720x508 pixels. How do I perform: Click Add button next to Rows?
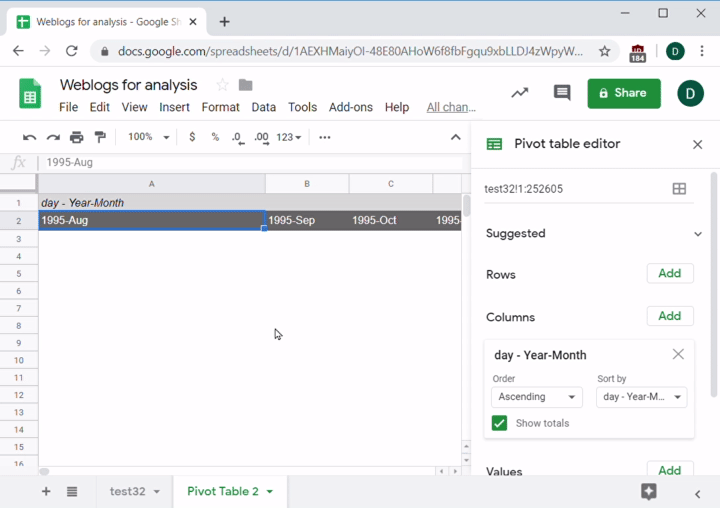[x=669, y=274]
